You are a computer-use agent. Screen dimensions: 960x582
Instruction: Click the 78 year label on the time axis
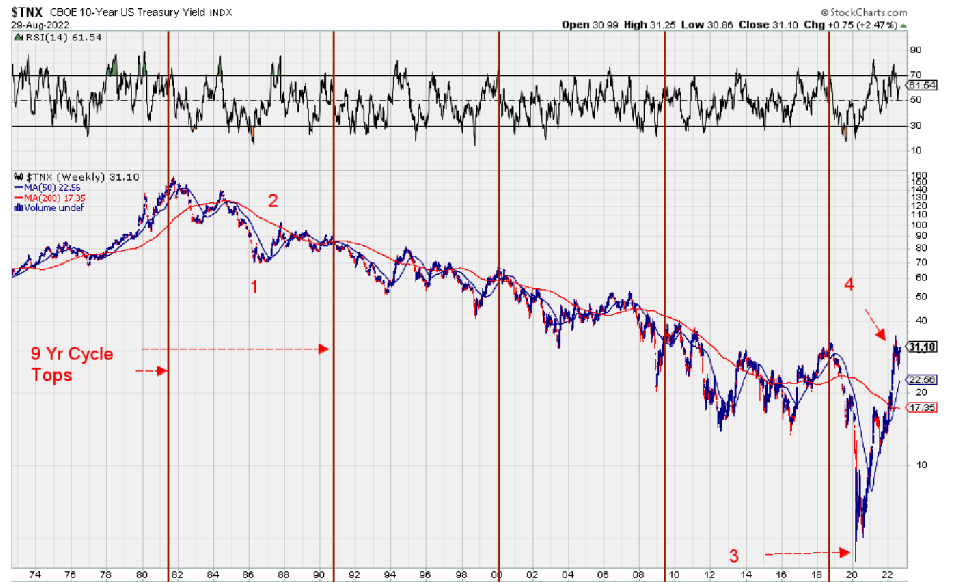coord(105,575)
